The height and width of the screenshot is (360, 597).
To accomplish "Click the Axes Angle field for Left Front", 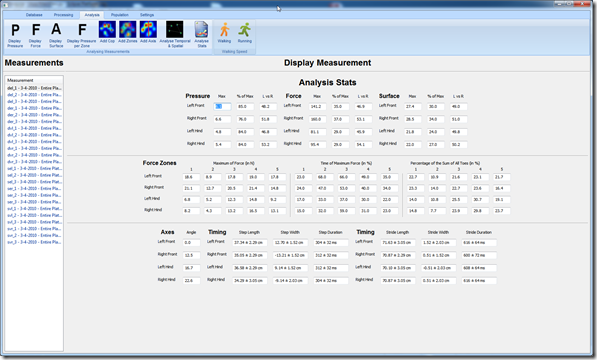I will coord(191,242).
